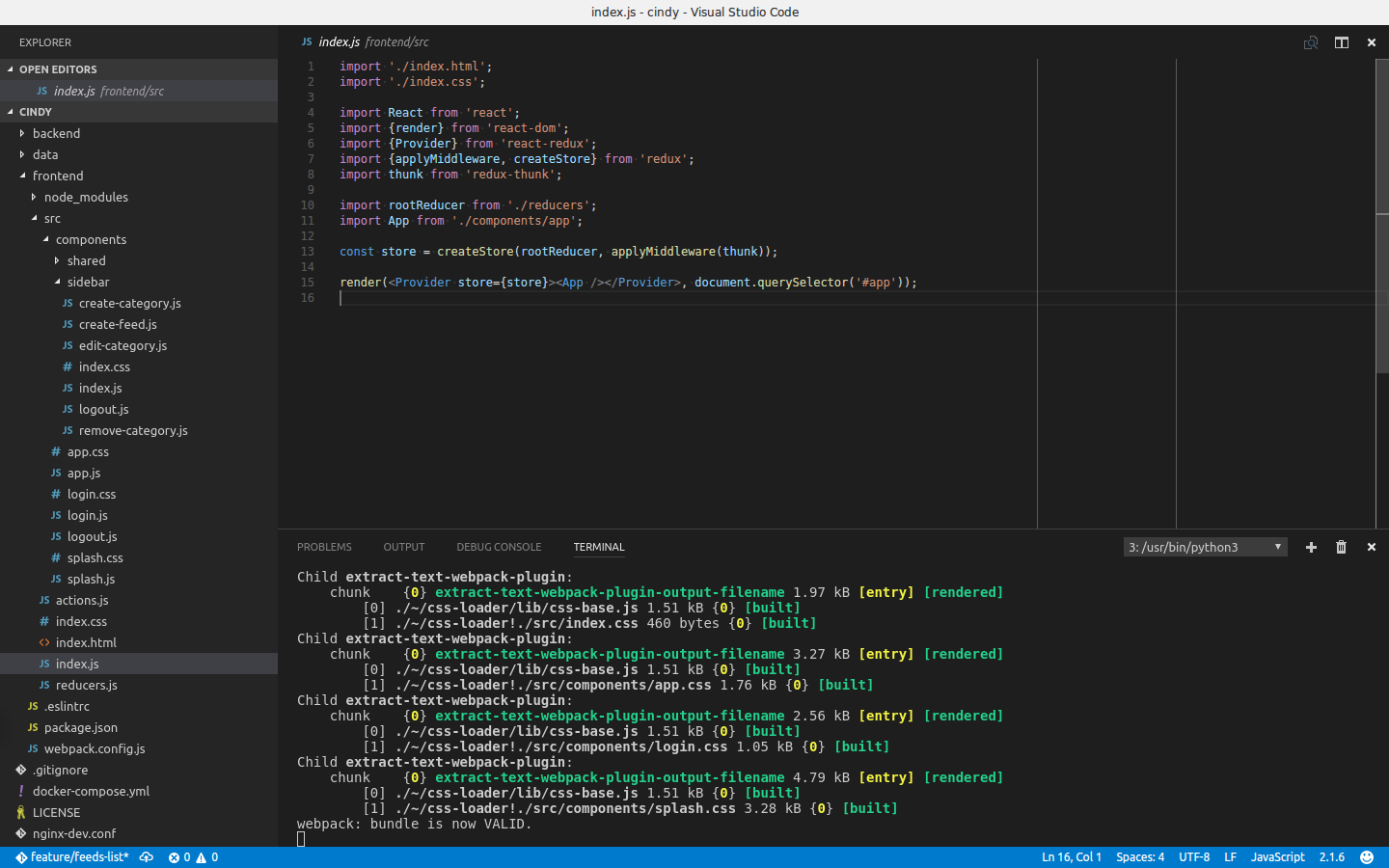Viewport: 1389px width, 868px height.
Task: Close the terminal panel
Action: coord(1371,547)
